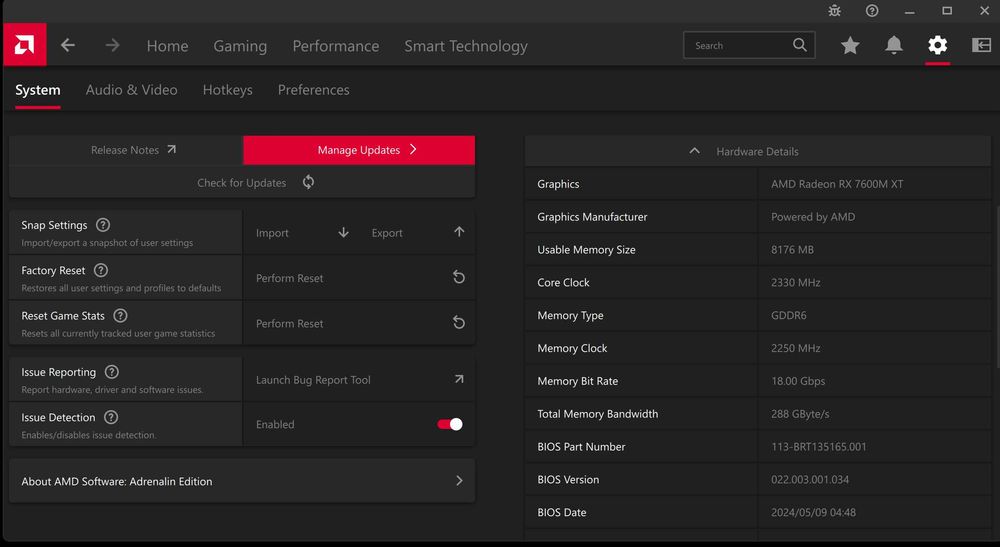
Task: Toggle the sidebar panel layout icon
Action: tap(981, 45)
